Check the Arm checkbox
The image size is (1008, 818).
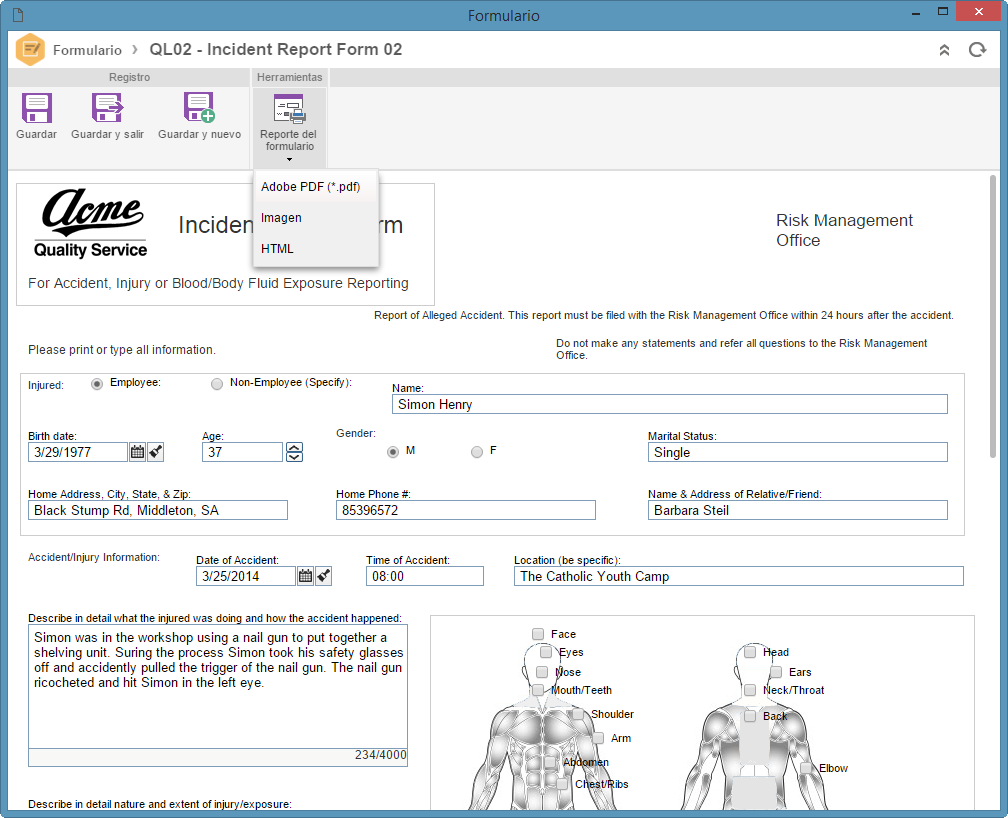coord(598,738)
